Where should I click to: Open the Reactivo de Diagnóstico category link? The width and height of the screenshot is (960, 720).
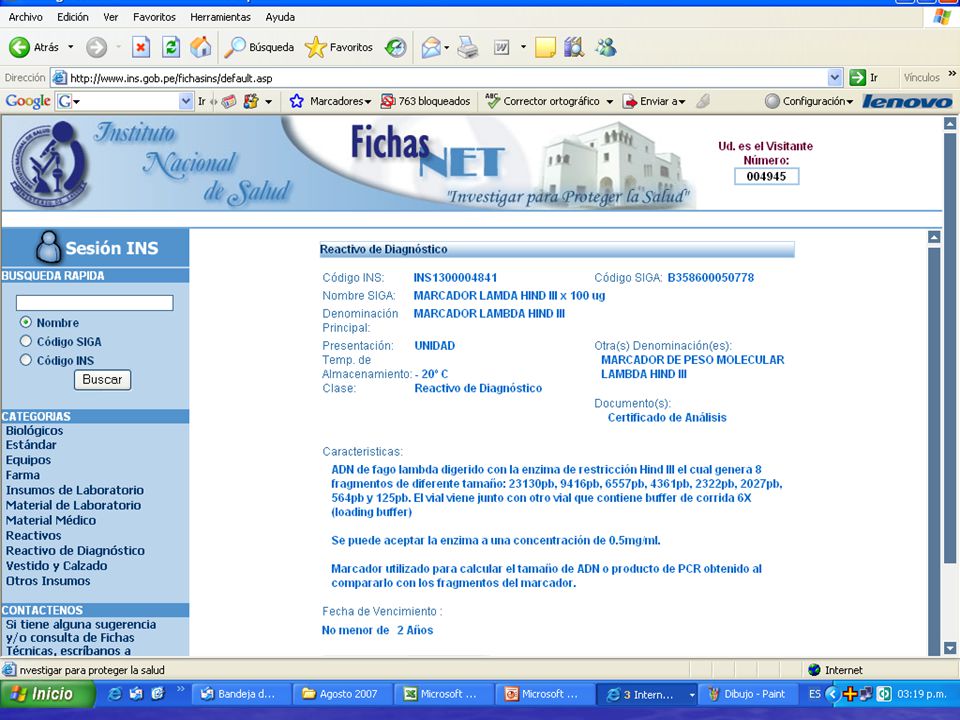(75, 550)
